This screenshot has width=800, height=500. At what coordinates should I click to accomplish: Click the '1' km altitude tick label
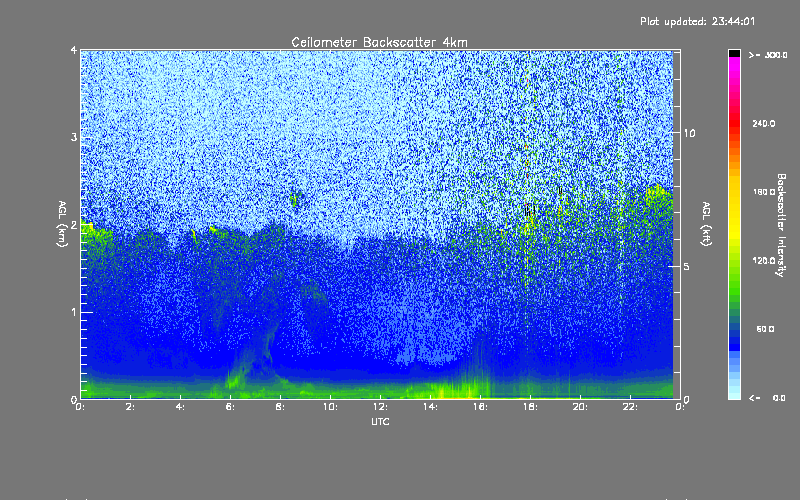[74, 312]
